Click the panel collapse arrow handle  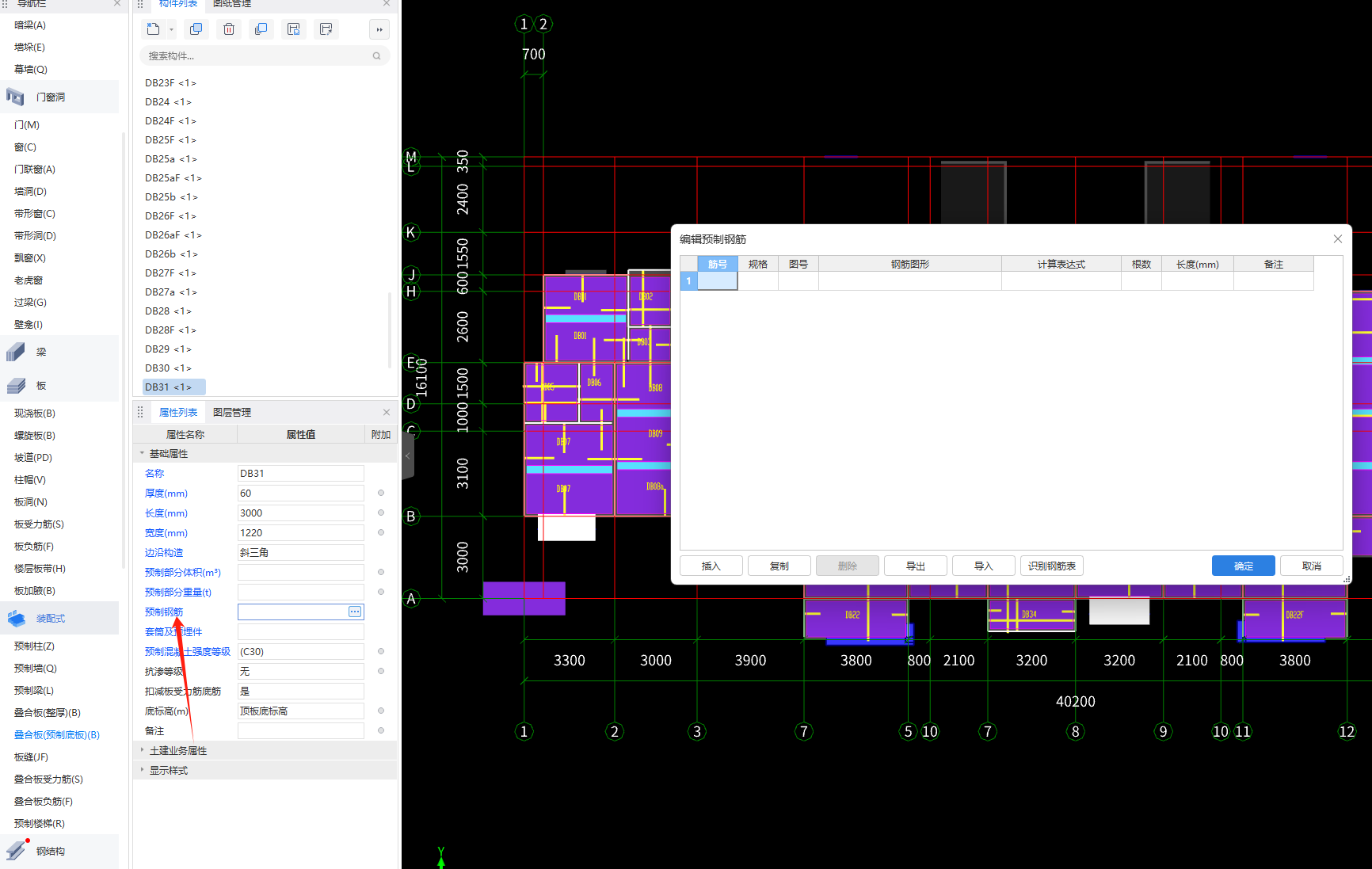click(x=408, y=456)
